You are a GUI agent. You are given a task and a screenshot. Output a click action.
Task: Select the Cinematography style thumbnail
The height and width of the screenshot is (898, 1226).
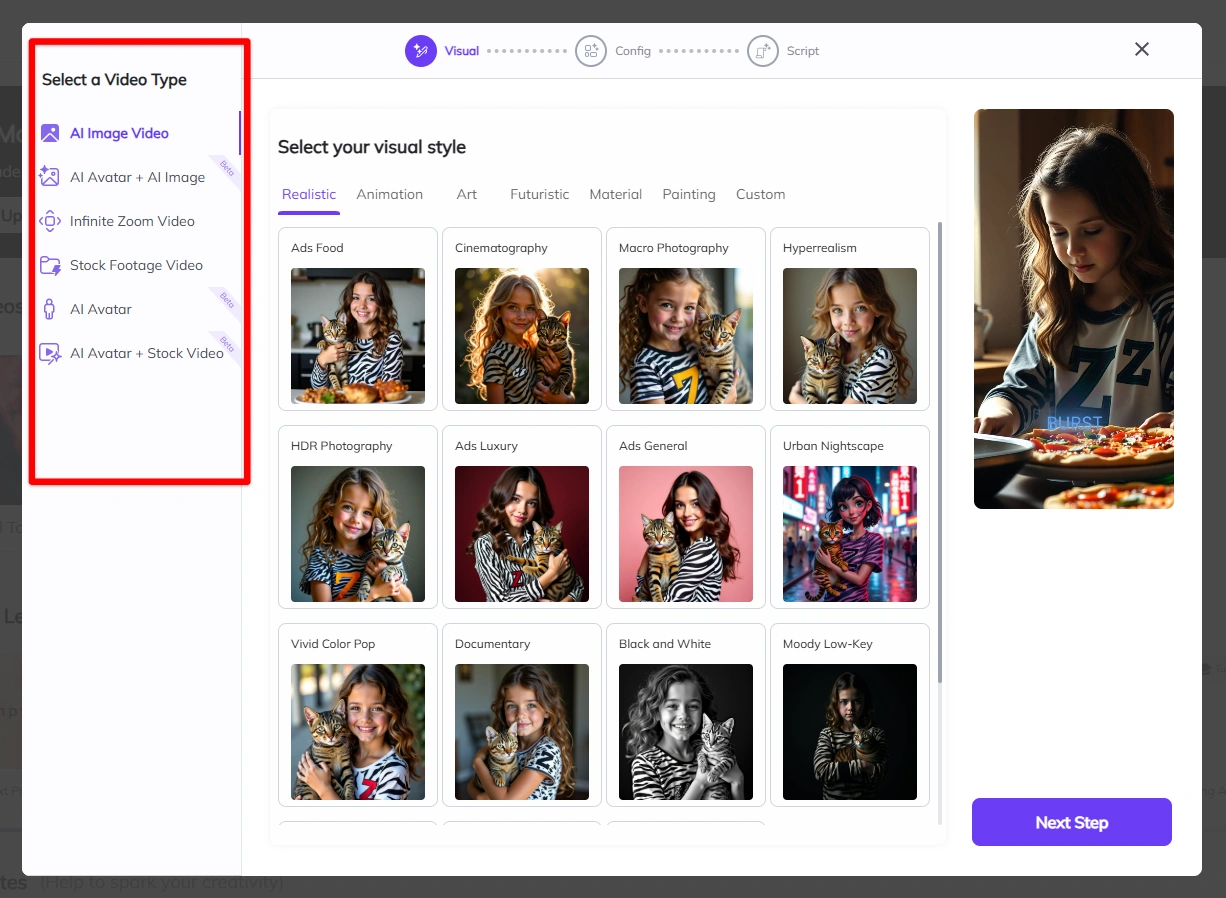tap(522, 336)
